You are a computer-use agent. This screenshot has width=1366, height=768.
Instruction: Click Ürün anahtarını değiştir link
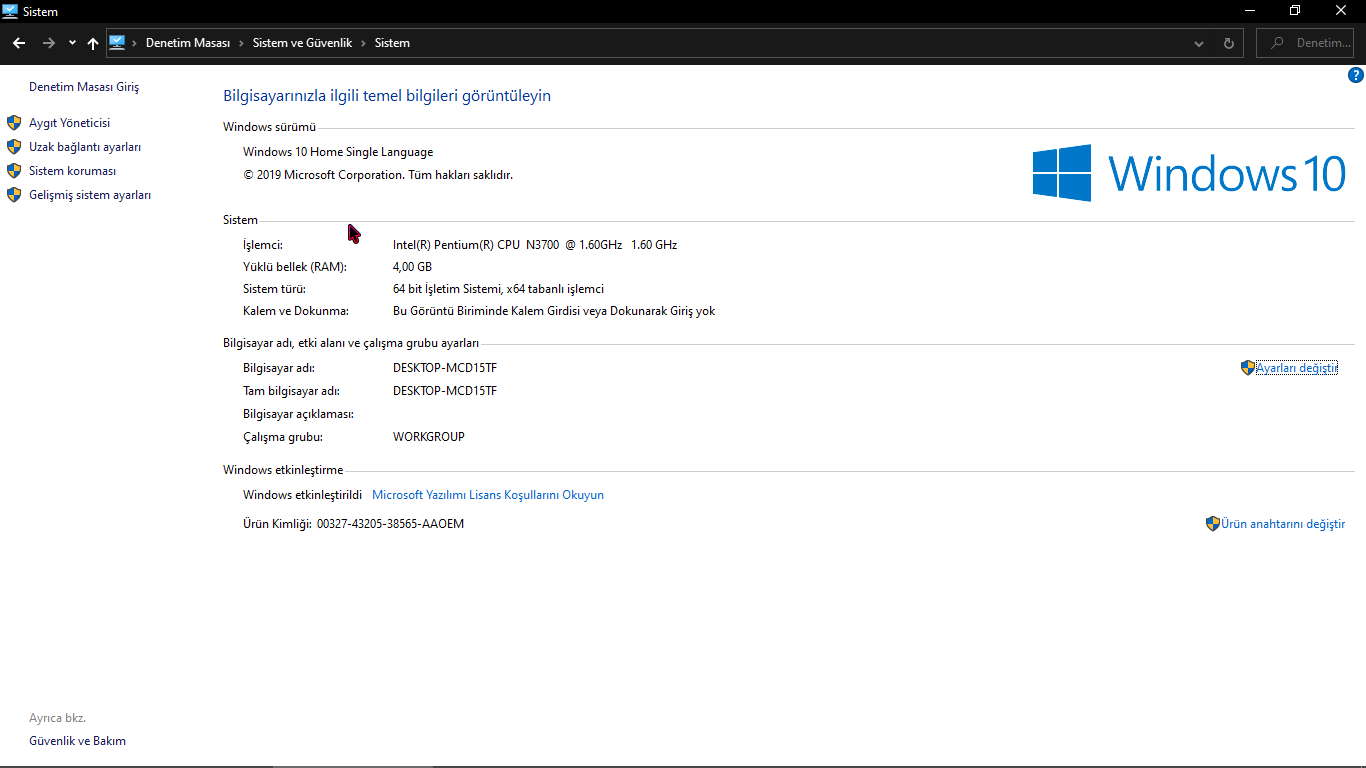[x=1283, y=524]
